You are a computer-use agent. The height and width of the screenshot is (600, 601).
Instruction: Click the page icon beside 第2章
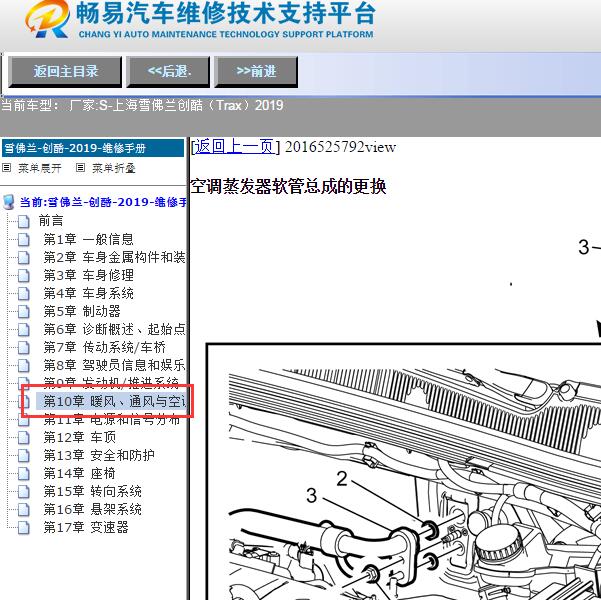click(x=24, y=258)
